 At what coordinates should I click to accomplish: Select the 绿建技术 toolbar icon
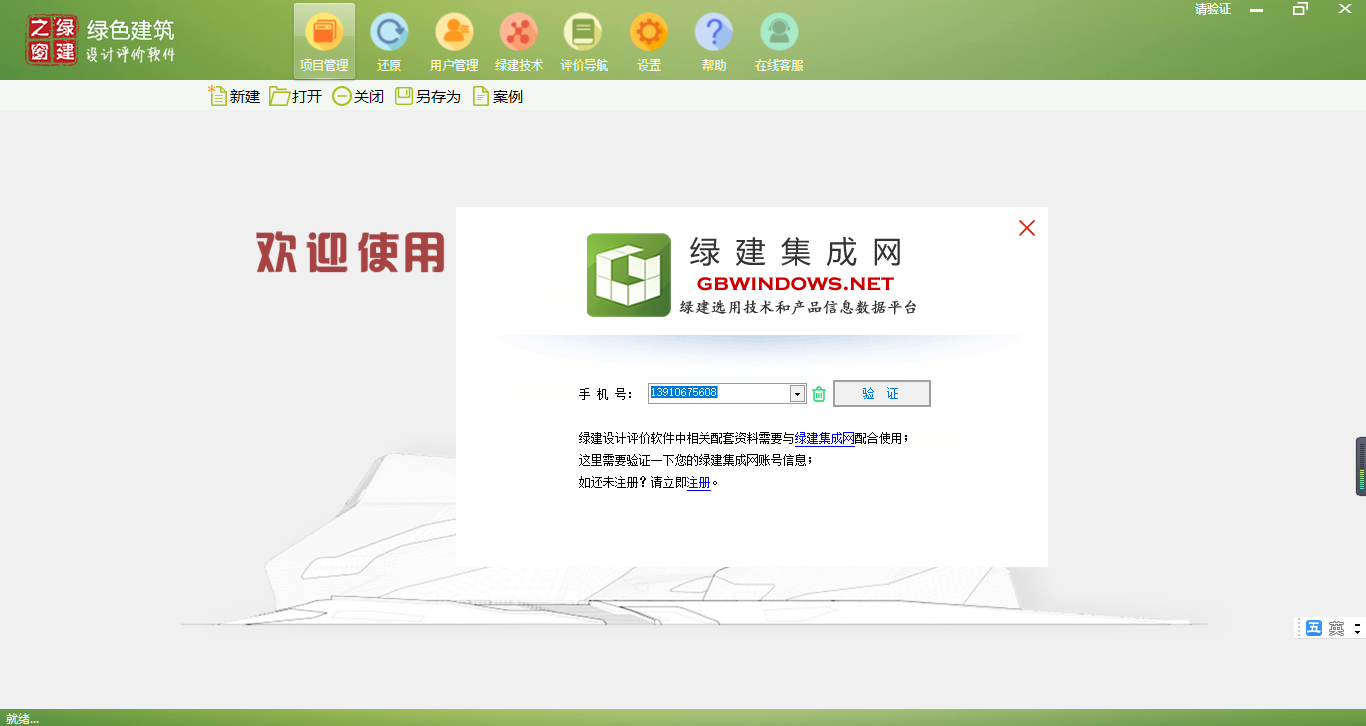click(519, 42)
